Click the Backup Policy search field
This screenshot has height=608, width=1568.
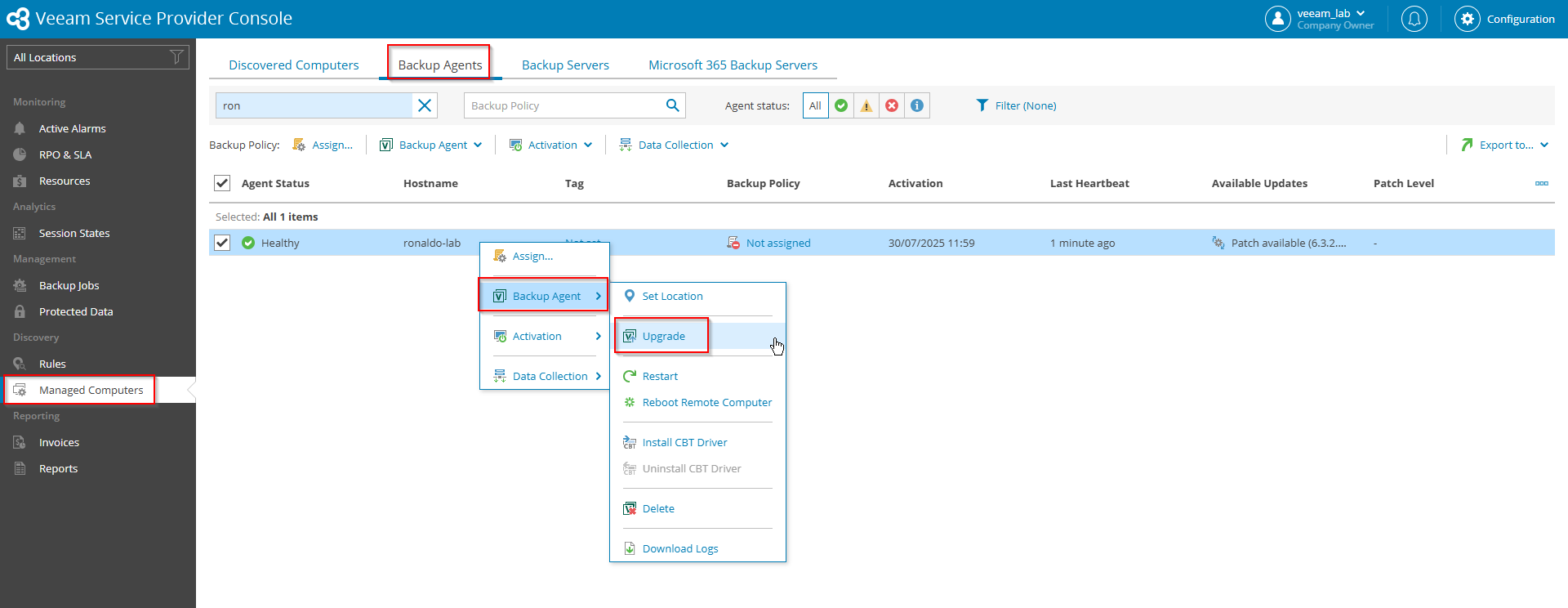563,105
